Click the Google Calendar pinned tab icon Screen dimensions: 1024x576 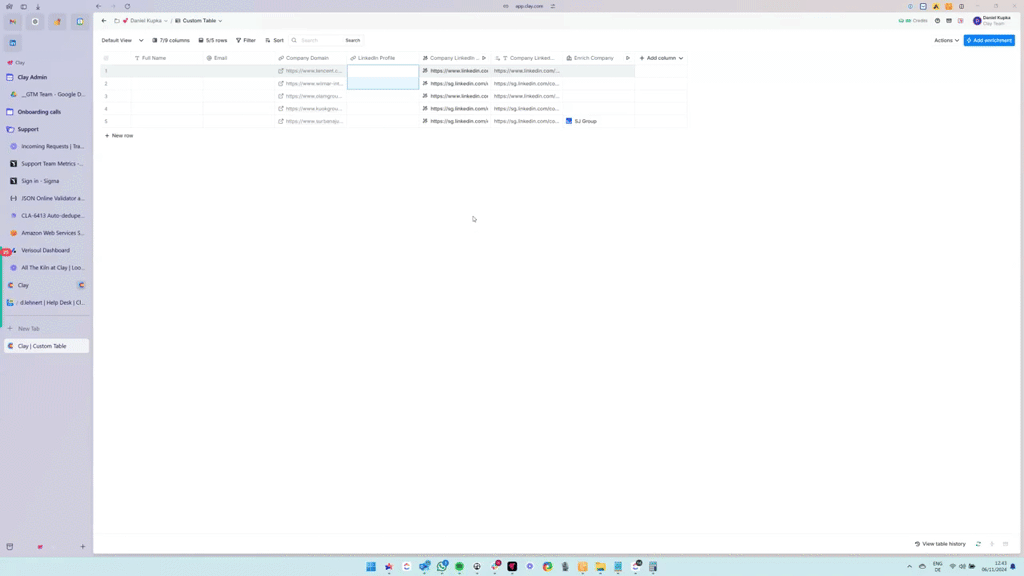(80, 21)
